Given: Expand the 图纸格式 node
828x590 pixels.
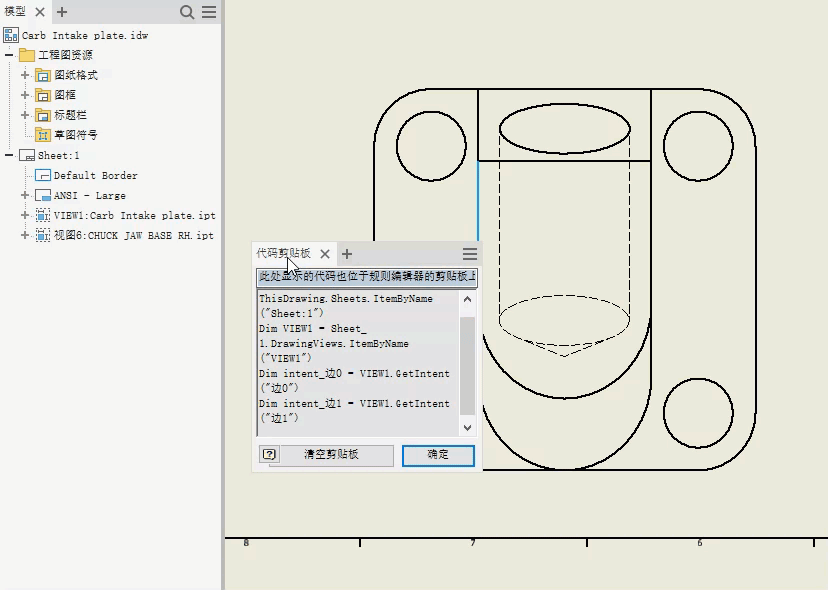Looking at the screenshot, I should [x=25, y=75].
